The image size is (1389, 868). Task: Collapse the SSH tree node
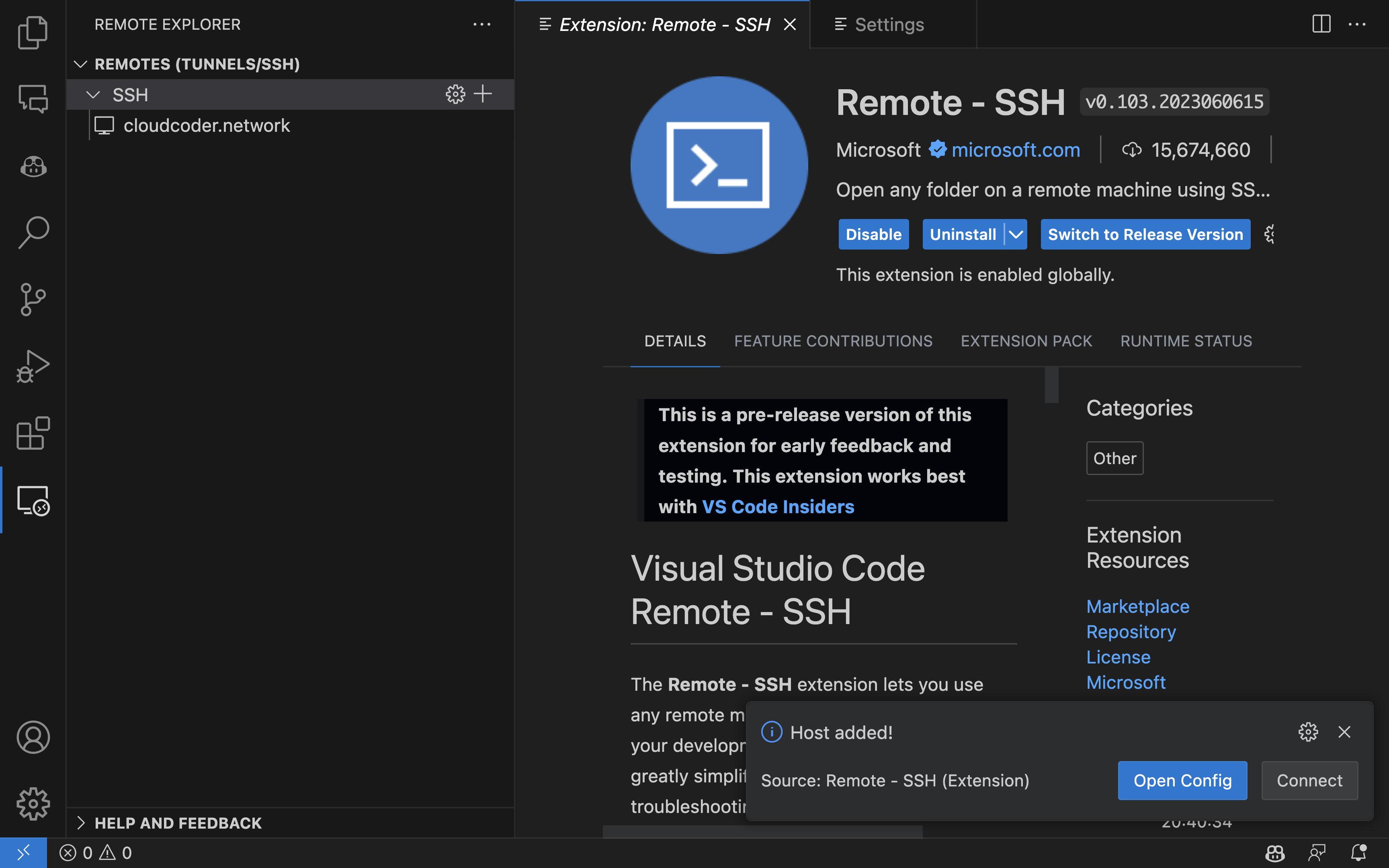tap(93, 95)
